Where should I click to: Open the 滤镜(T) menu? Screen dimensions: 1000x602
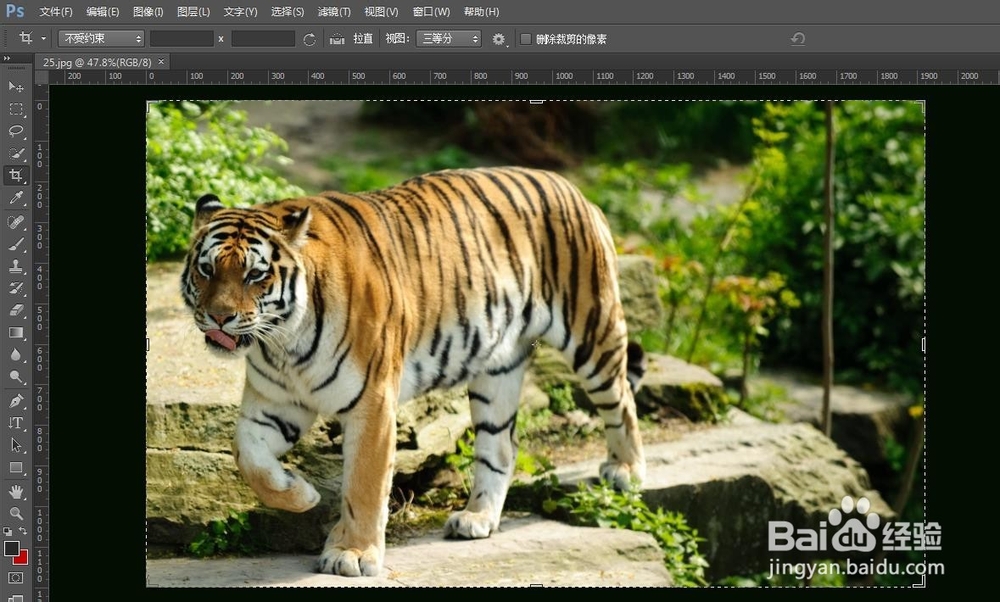click(334, 11)
